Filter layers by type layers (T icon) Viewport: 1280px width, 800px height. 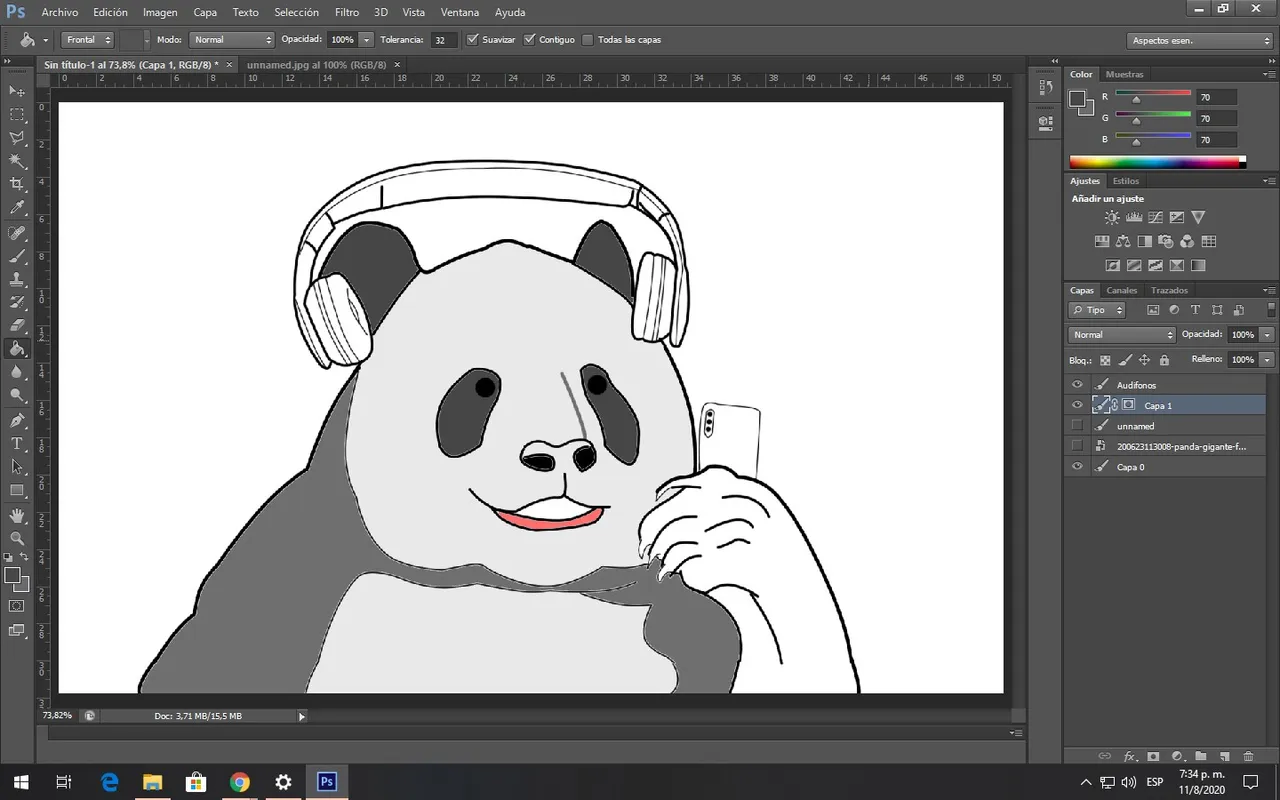point(1195,310)
